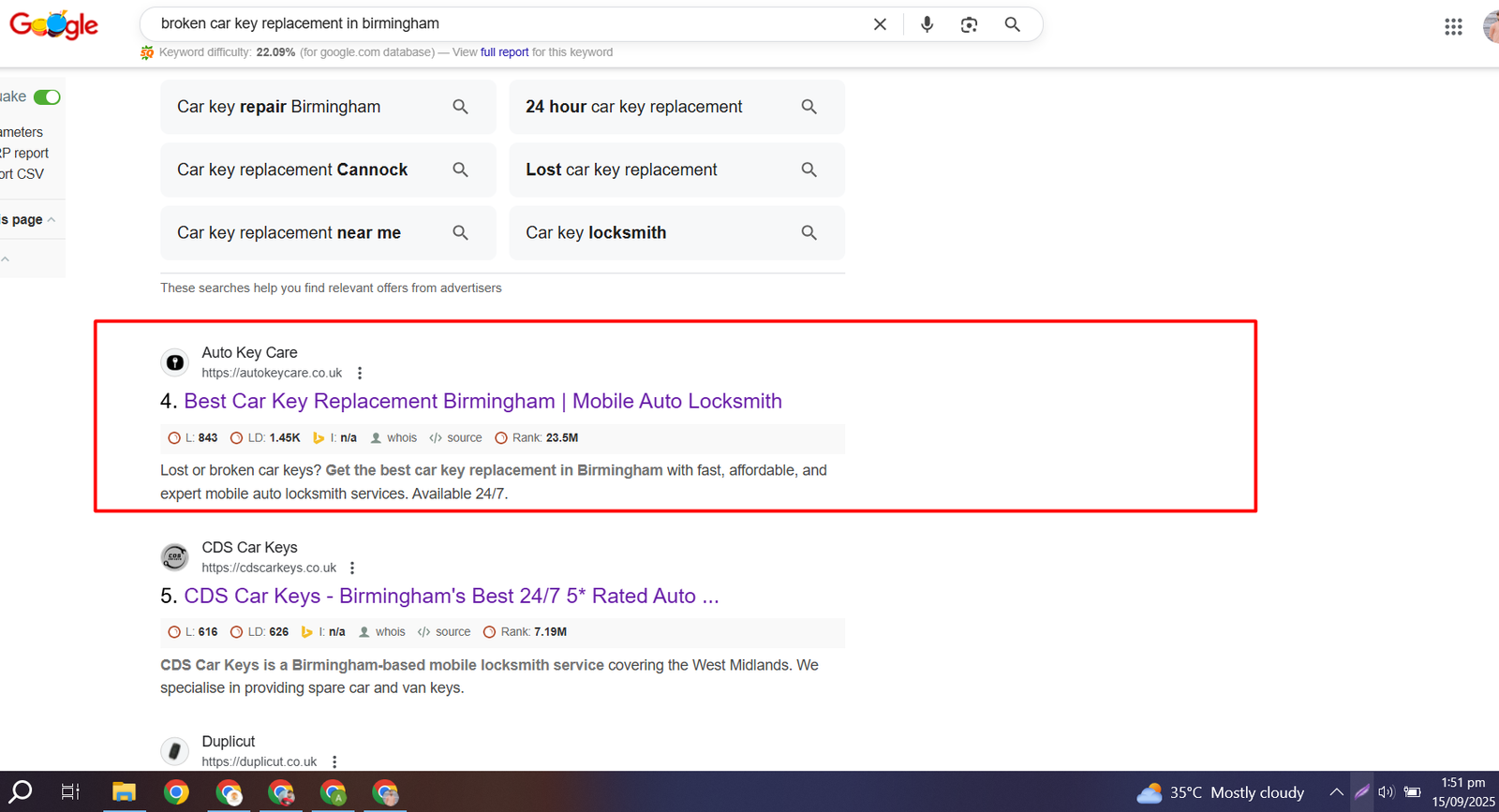Open File Explorer from the taskbar
1499x812 pixels.
click(x=124, y=792)
